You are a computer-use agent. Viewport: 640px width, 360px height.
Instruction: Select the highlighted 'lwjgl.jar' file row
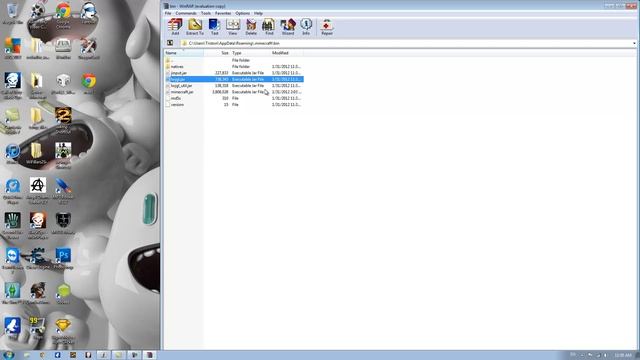[234, 79]
